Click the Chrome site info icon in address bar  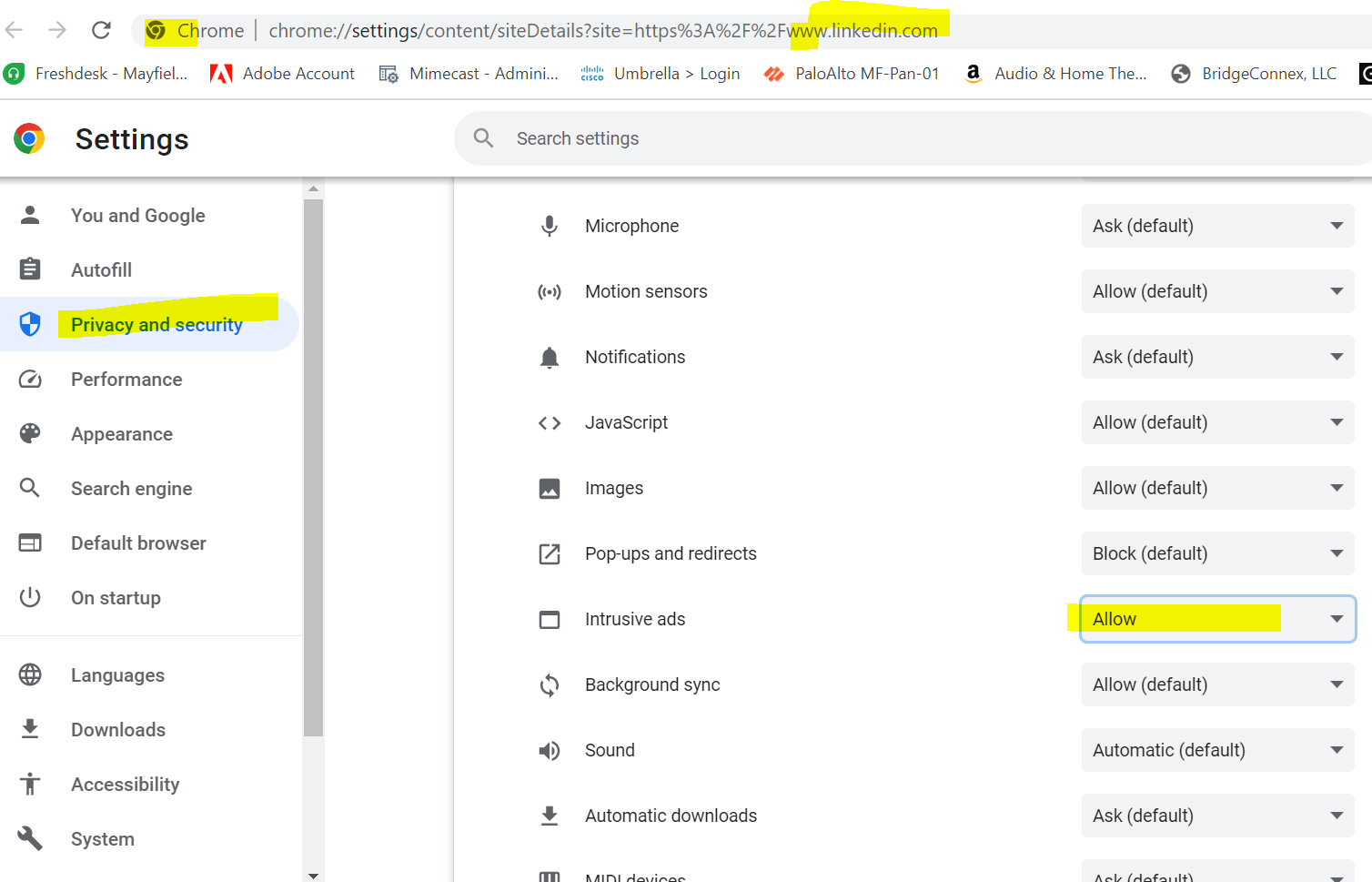pos(156,31)
